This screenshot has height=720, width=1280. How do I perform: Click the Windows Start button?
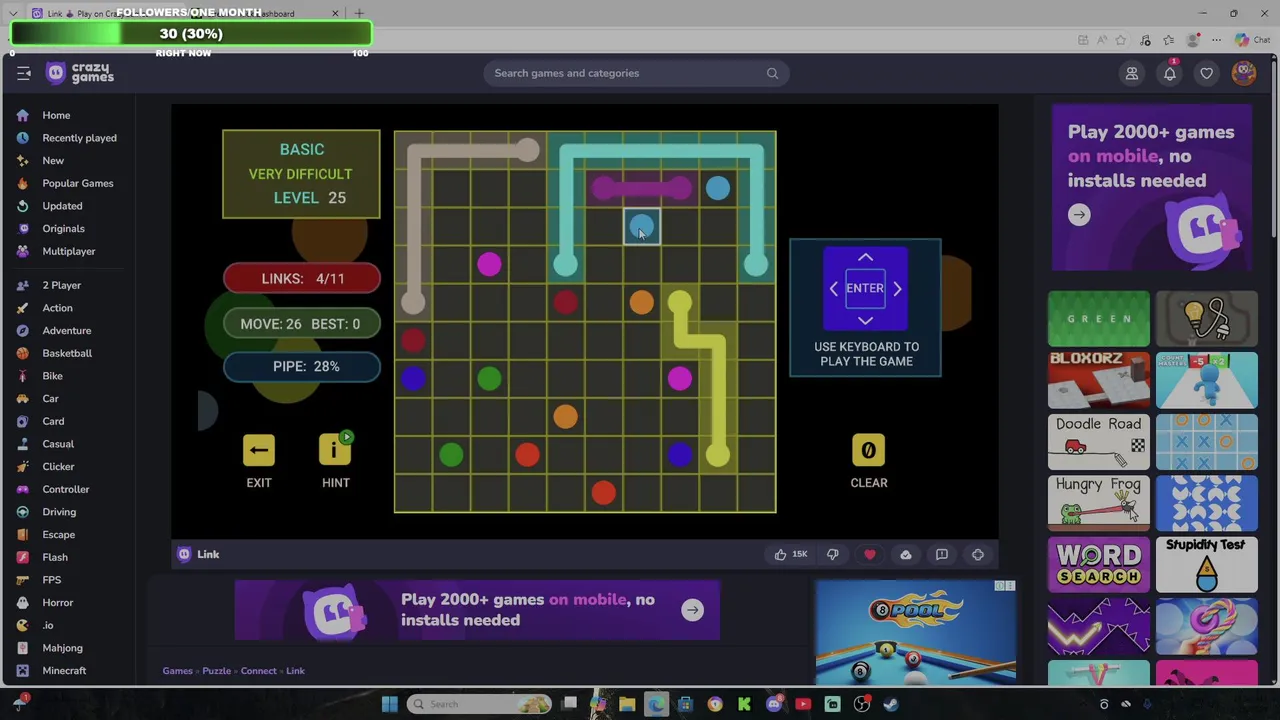pos(390,704)
